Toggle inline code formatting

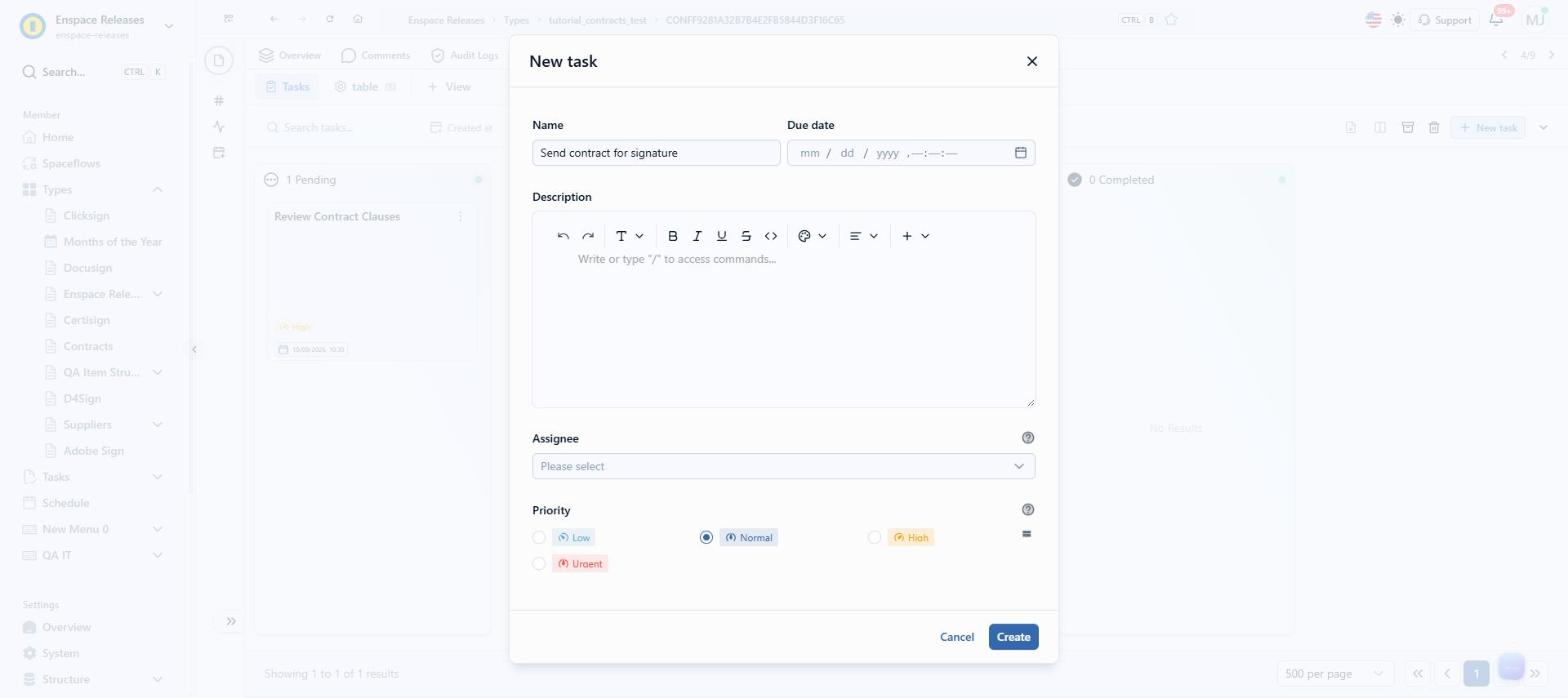point(771,236)
